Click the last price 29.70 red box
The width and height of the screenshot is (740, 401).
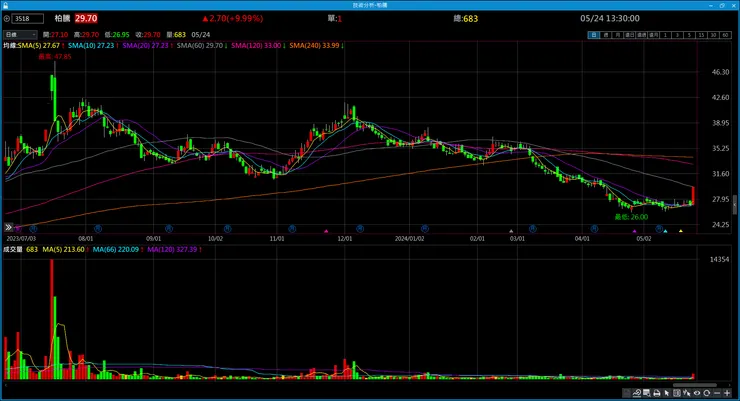[x=86, y=18]
